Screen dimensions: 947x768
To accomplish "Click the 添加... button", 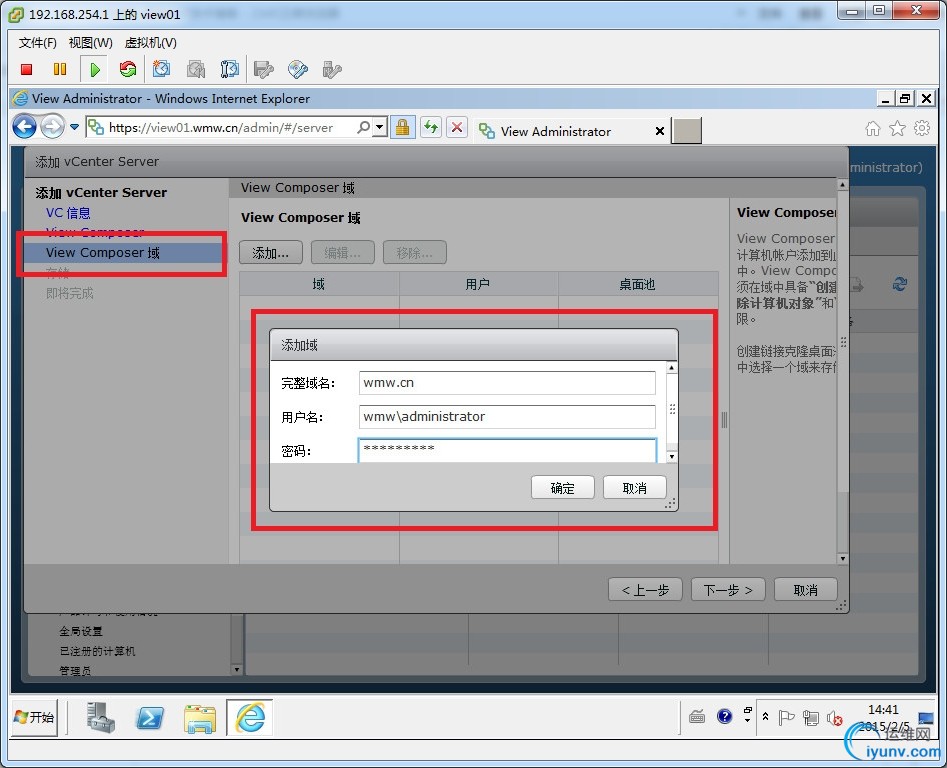I will click(x=271, y=253).
